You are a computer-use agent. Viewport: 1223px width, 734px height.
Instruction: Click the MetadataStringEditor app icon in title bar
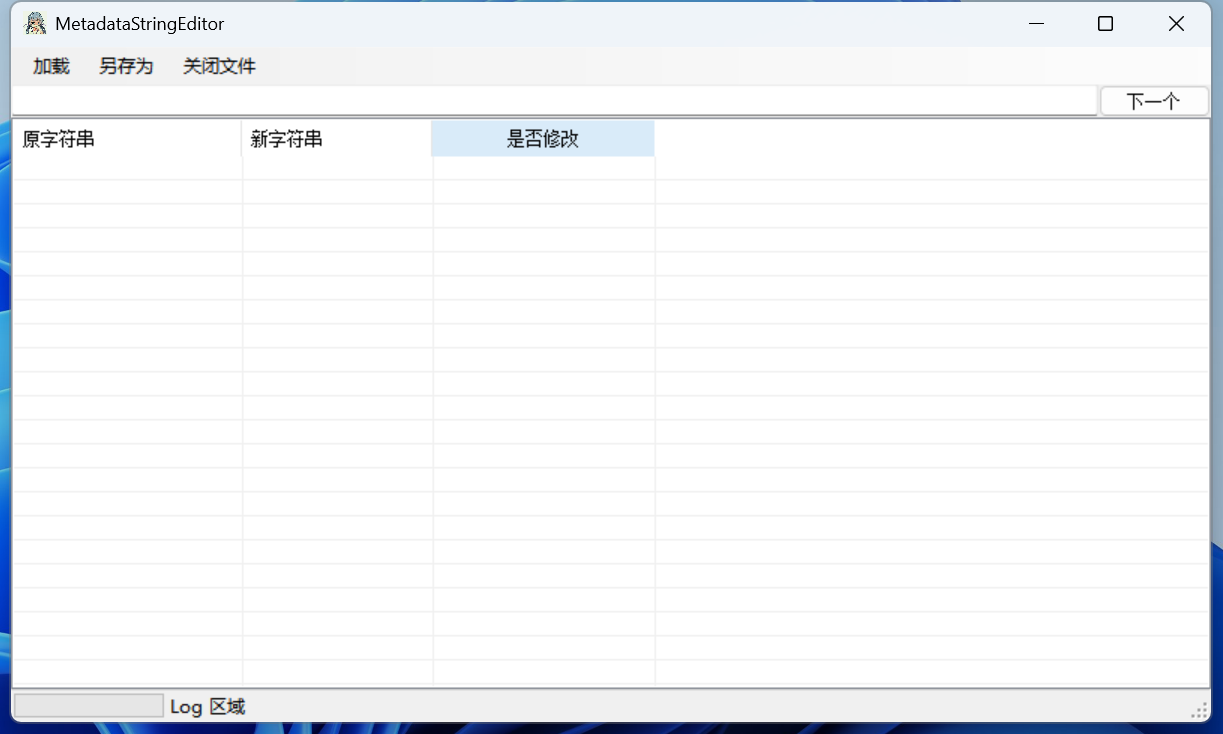pos(35,24)
